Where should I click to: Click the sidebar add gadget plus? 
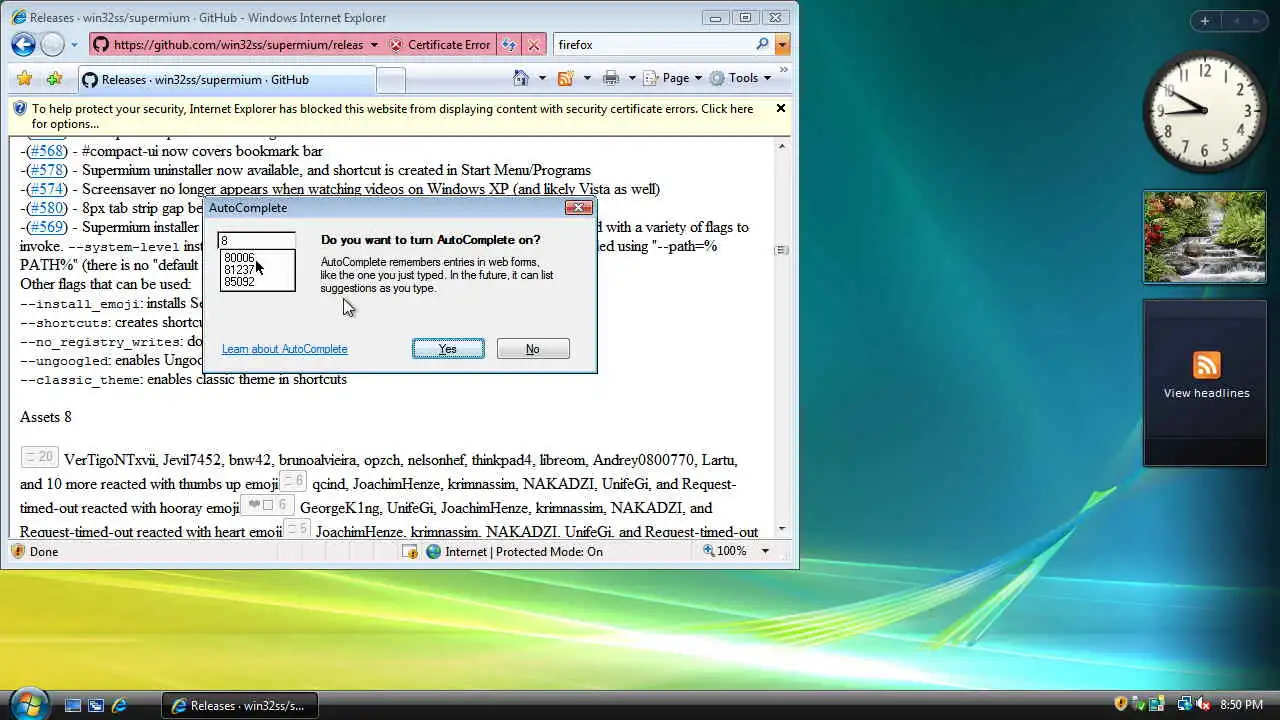click(1205, 21)
